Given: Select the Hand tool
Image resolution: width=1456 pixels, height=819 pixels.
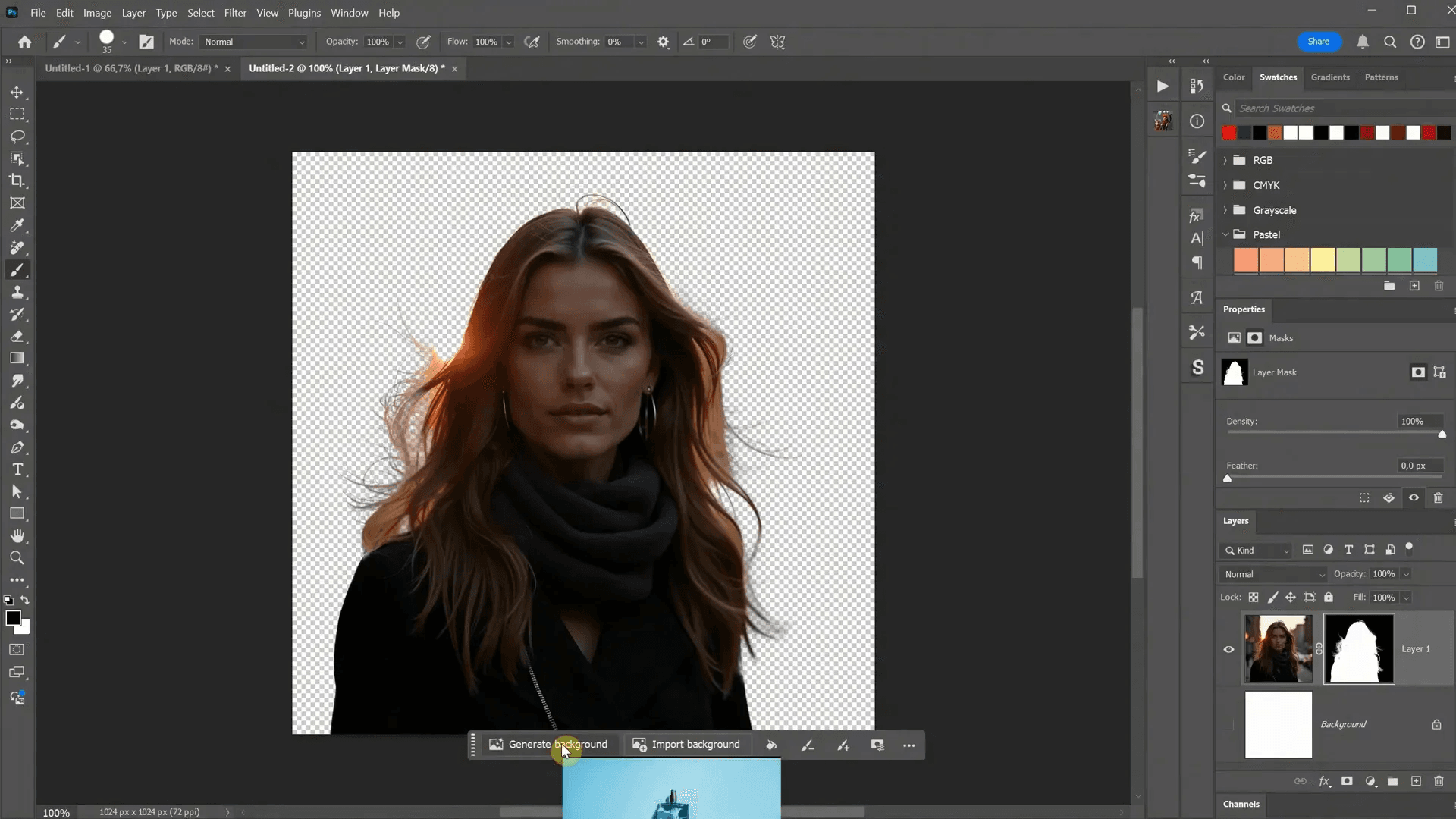Looking at the screenshot, I should 17,536.
